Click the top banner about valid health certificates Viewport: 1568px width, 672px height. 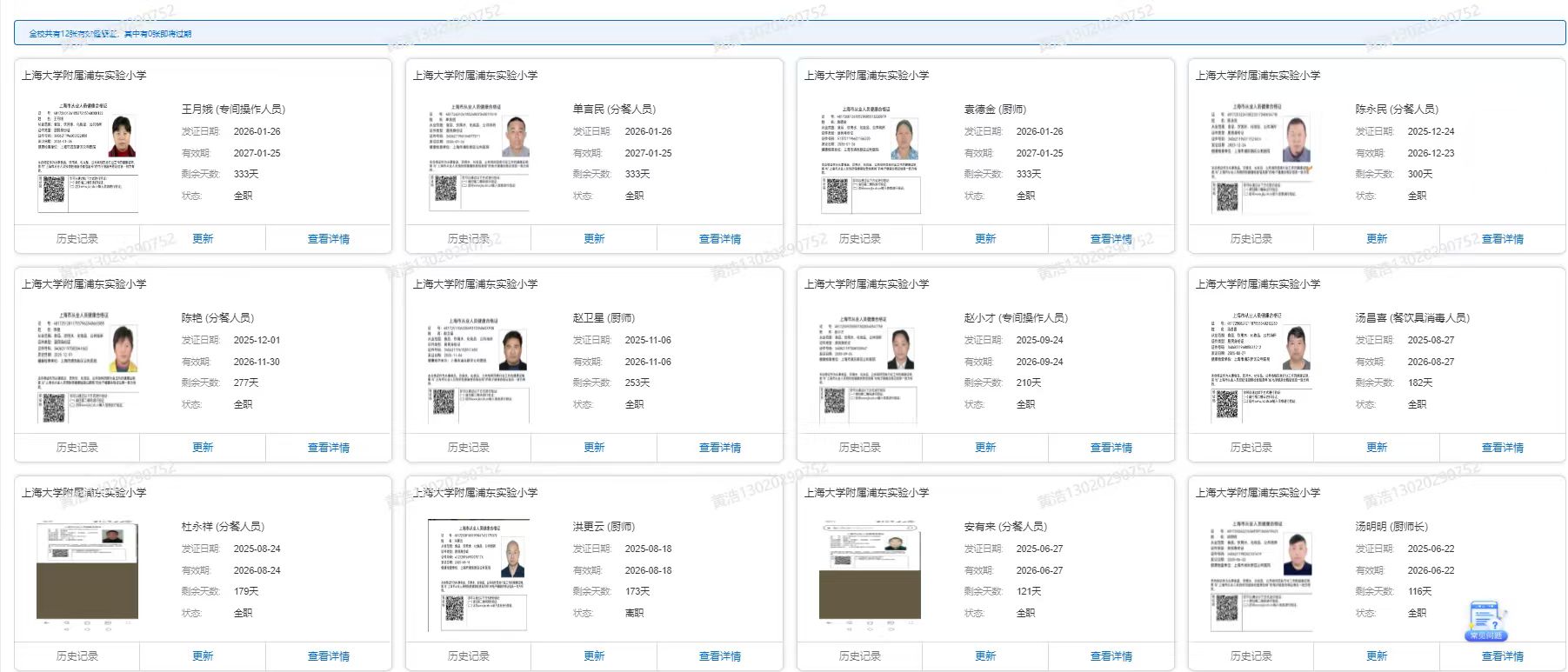click(x=790, y=33)
